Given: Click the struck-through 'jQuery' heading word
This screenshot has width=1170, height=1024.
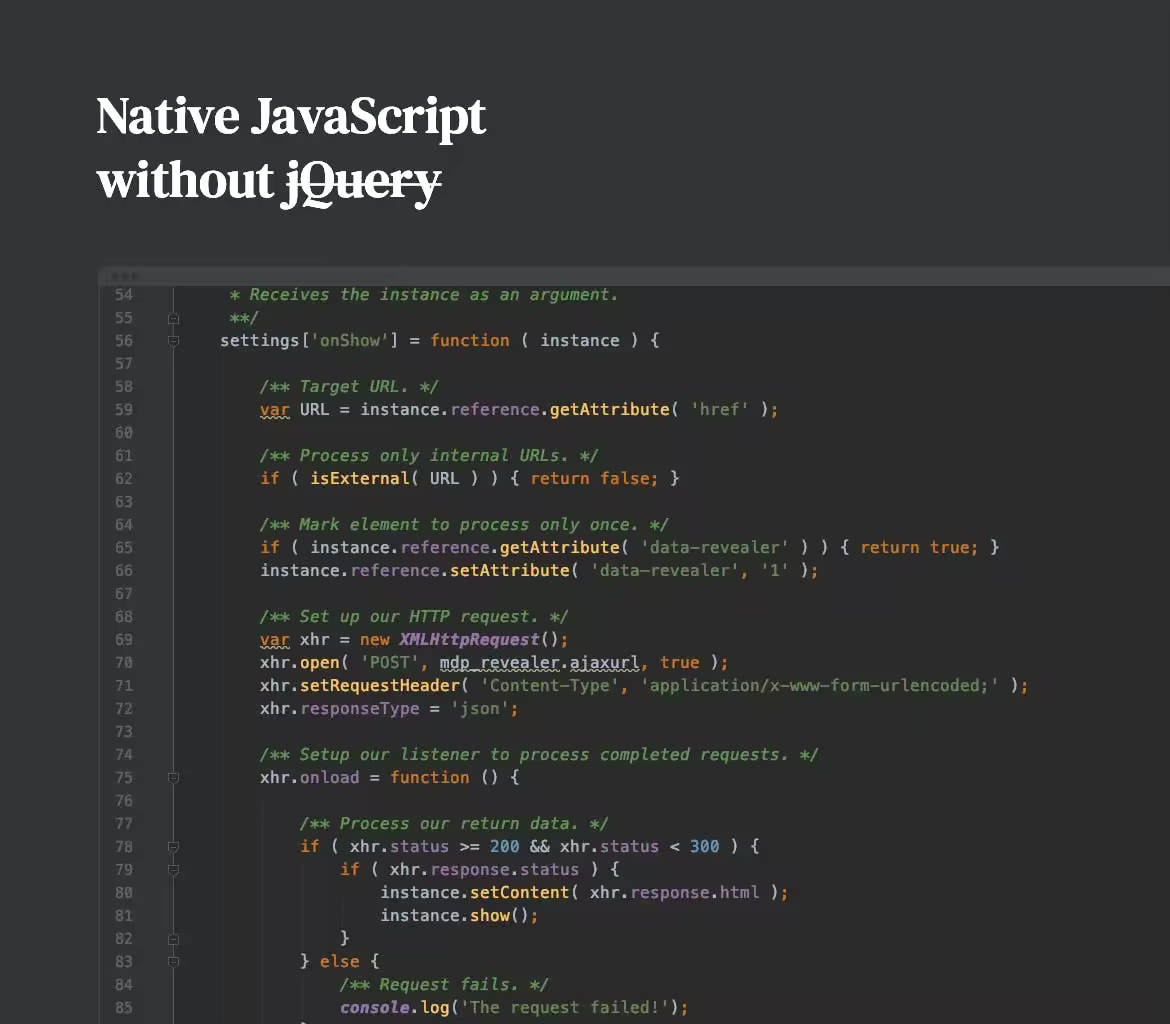Looking at the screenshot, I should point(362,183).
